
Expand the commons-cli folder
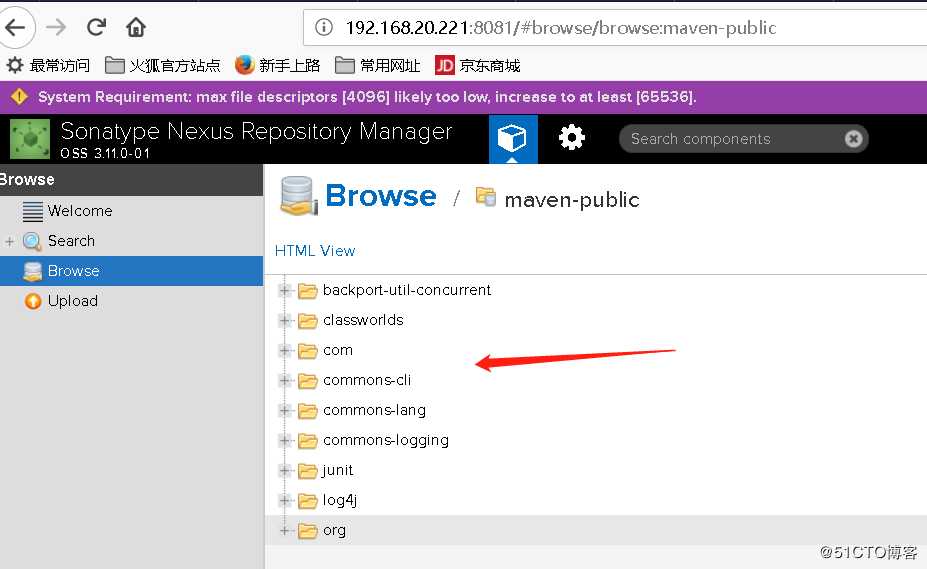point(284,380)
